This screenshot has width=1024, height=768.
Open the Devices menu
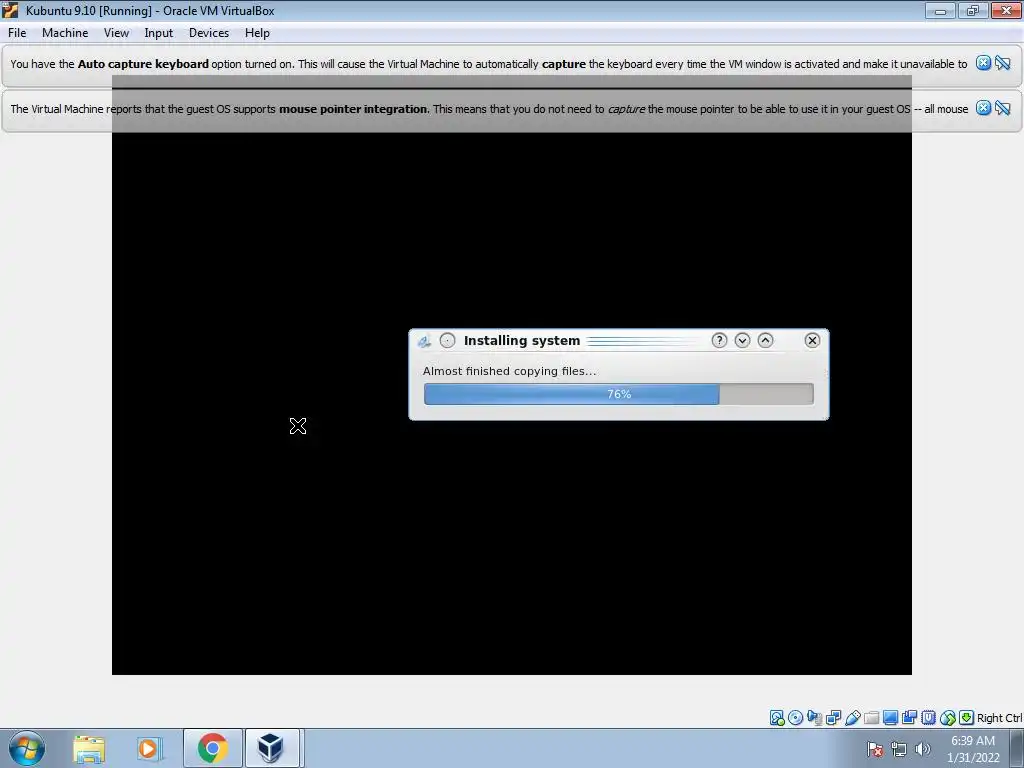209,33
